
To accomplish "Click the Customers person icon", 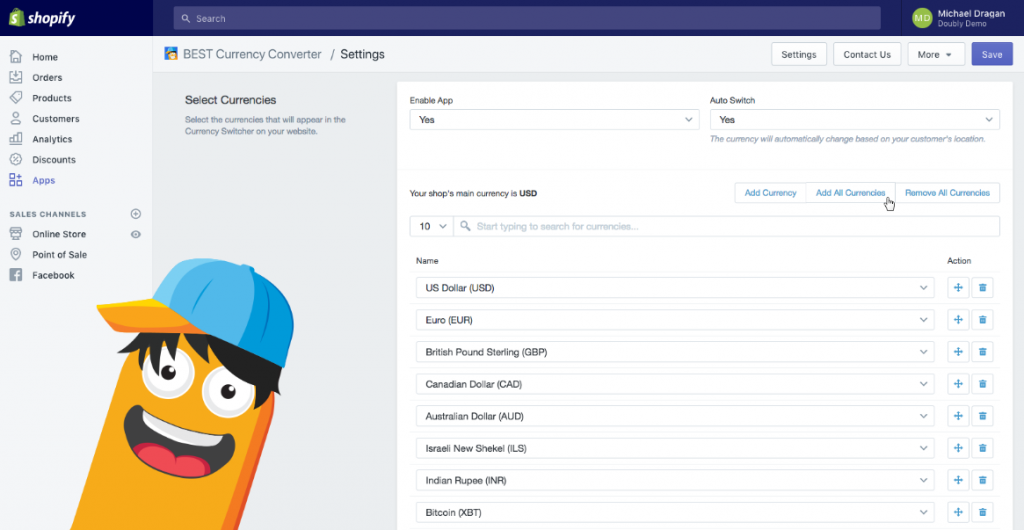I will 16,118.
